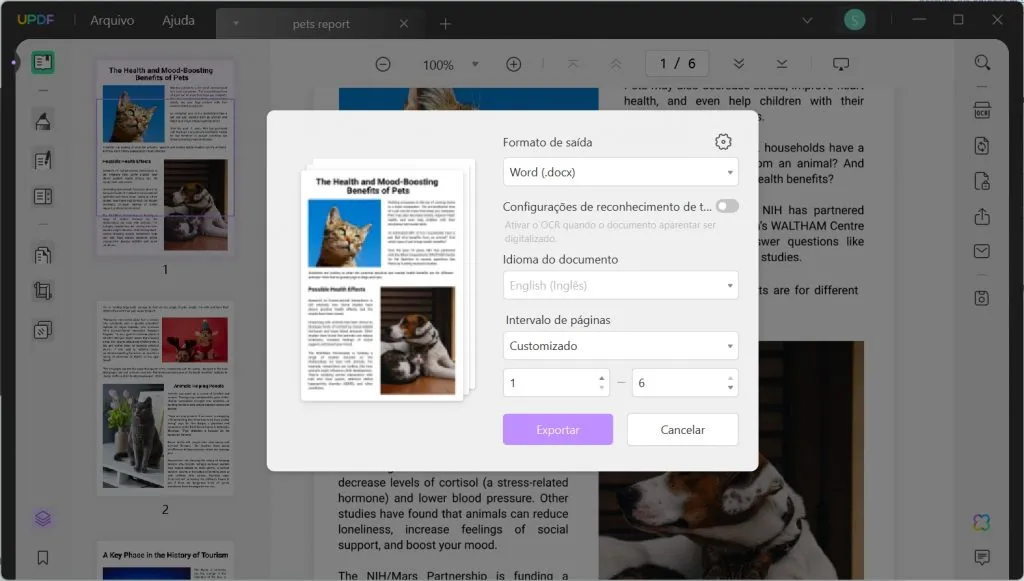Screen dimensions: 1024x581
Task: Open the Arquivo menu
Action: pyautogui.click(x=111, y=19)
